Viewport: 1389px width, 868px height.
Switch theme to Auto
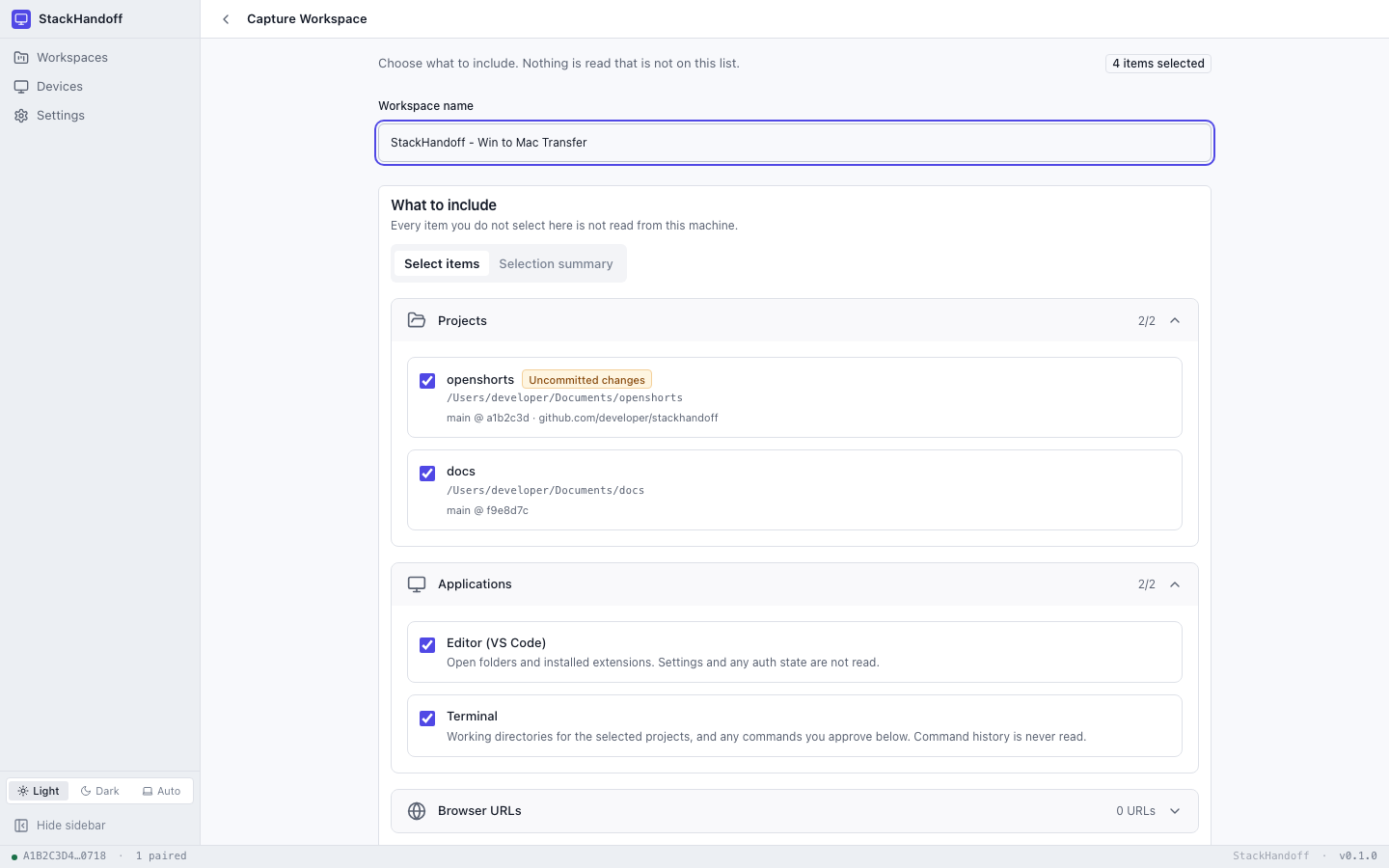tap(161, 791)
